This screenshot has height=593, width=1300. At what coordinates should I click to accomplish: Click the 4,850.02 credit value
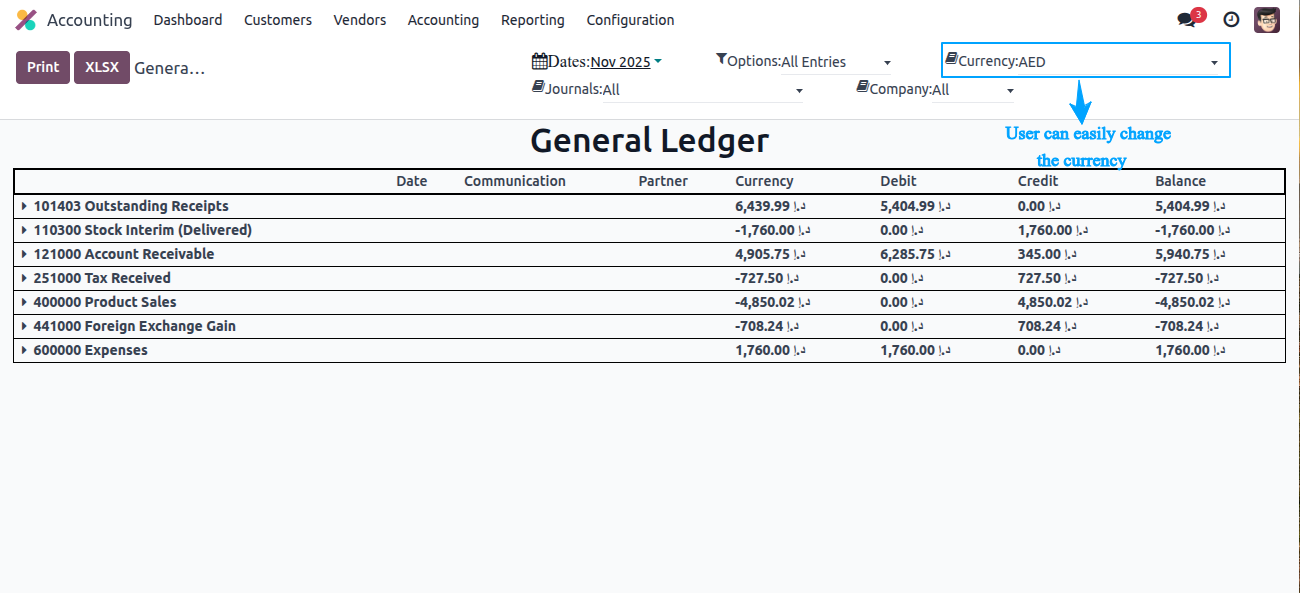[1053, 302]
